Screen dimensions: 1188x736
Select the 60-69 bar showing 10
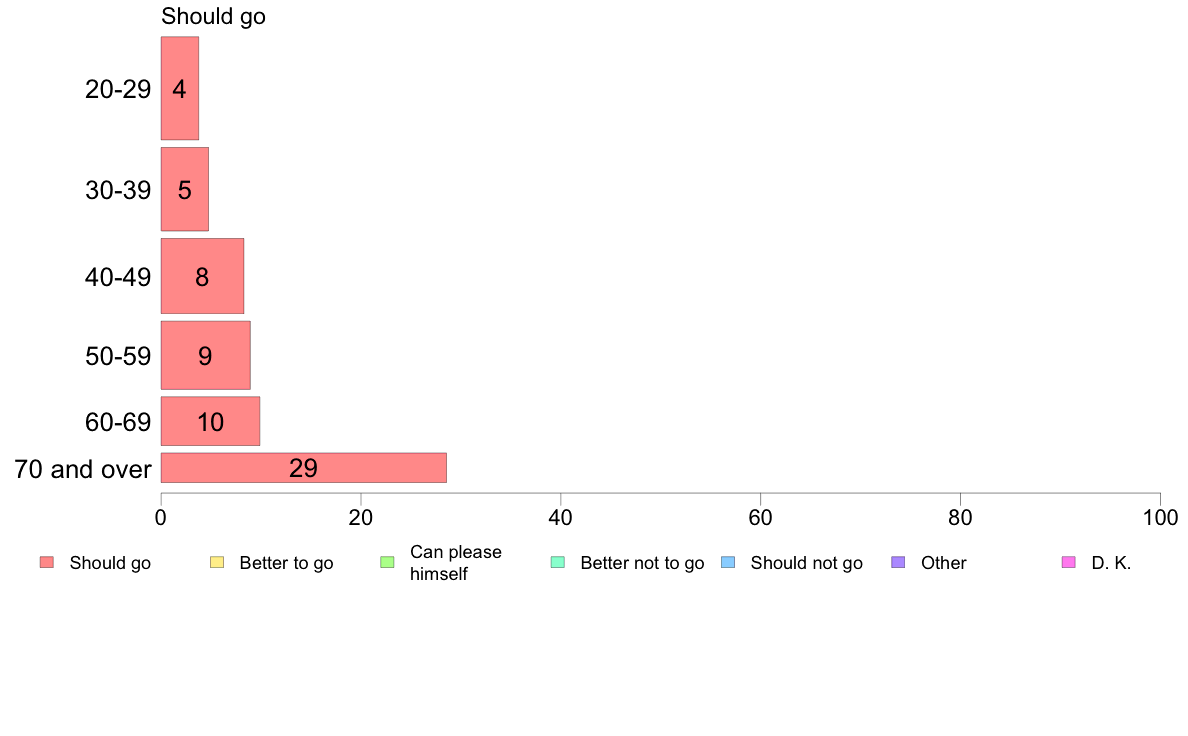pos(211,421)
